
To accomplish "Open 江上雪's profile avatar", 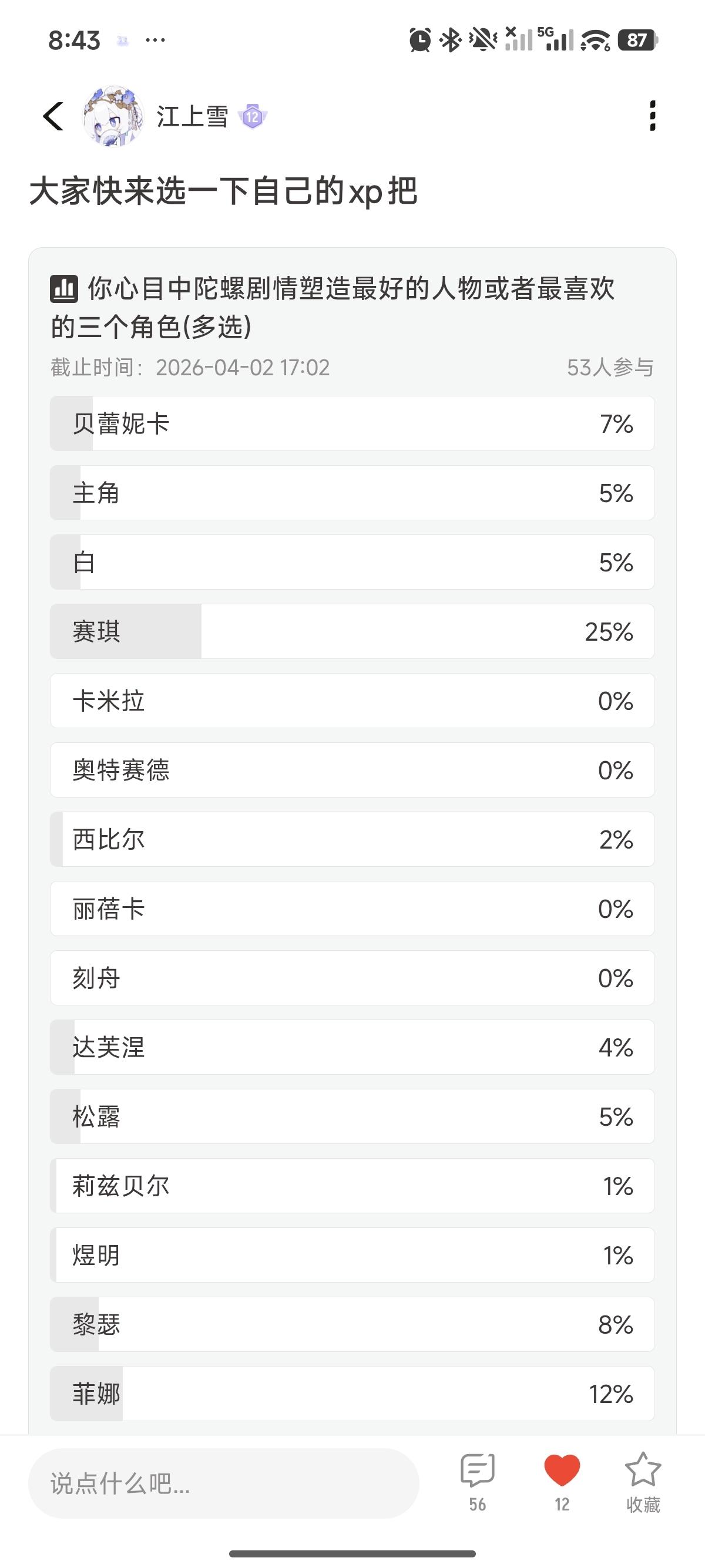I will tap(113, 116).
